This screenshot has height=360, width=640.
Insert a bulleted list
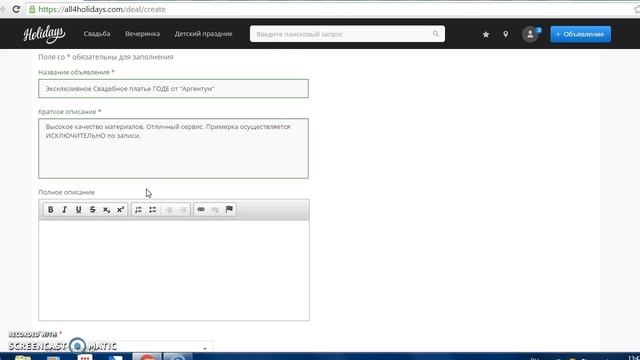(x=153, y=209)
